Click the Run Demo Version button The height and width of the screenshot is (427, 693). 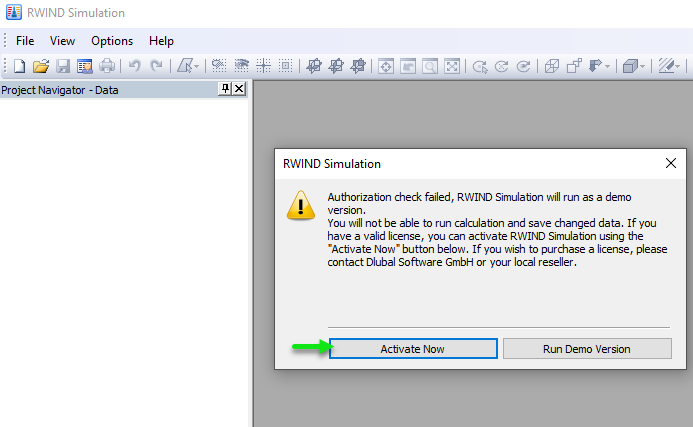(x=587, y=349)
